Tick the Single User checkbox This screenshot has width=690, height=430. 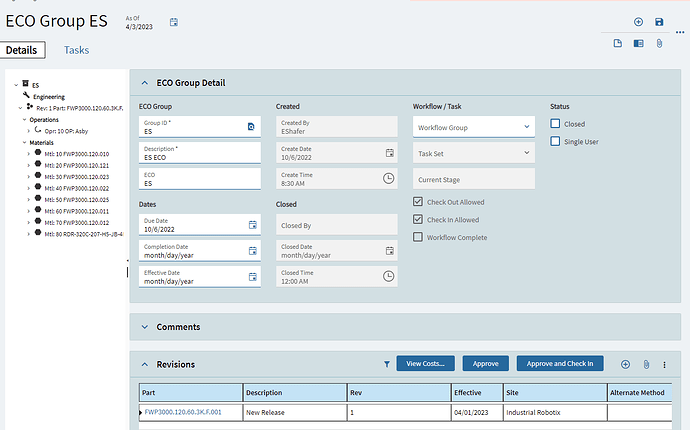(x=556, y=141)
